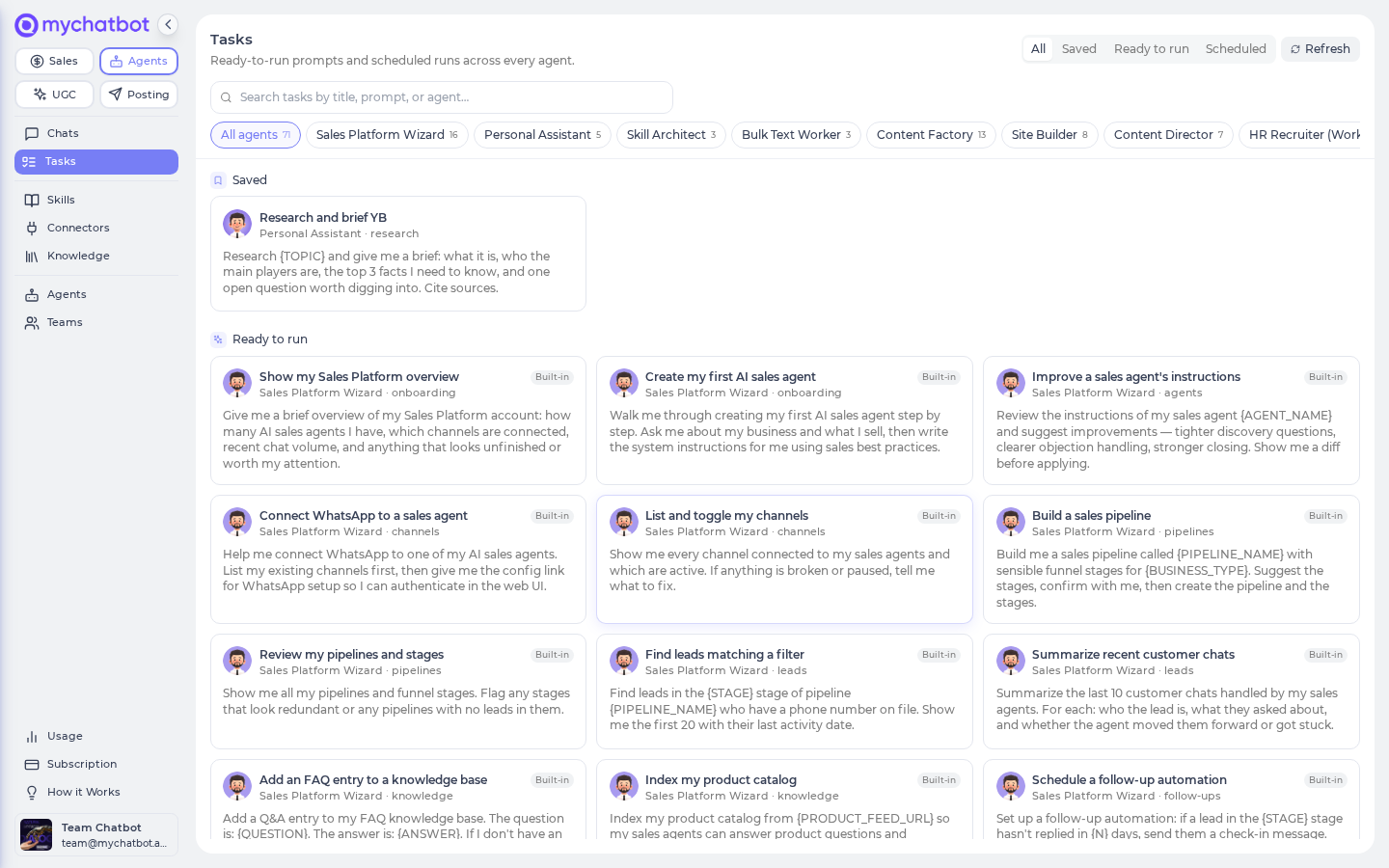The height and width of the screenshot is (868, 1389).
Task: Click the Connectors plug icon
Action: tap(32, 229)
